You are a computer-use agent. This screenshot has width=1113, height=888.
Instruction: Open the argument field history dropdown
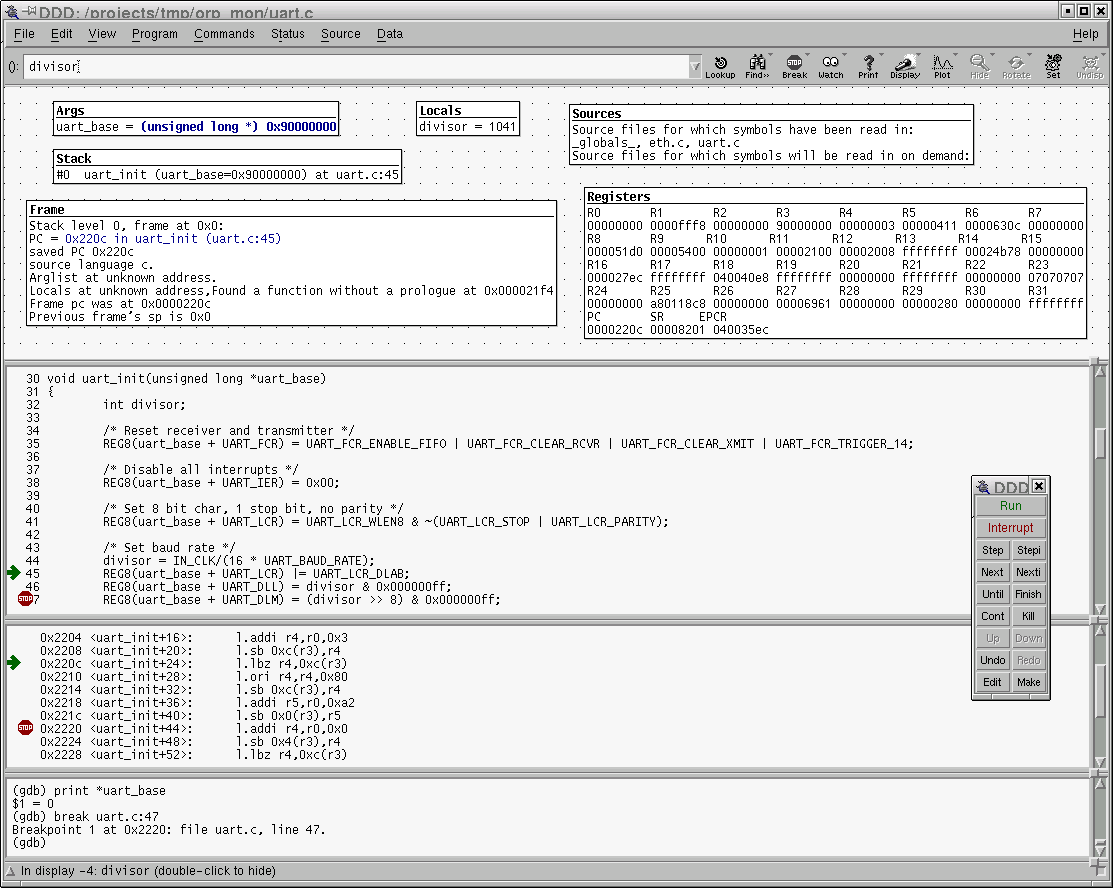(x=695, y=67)
